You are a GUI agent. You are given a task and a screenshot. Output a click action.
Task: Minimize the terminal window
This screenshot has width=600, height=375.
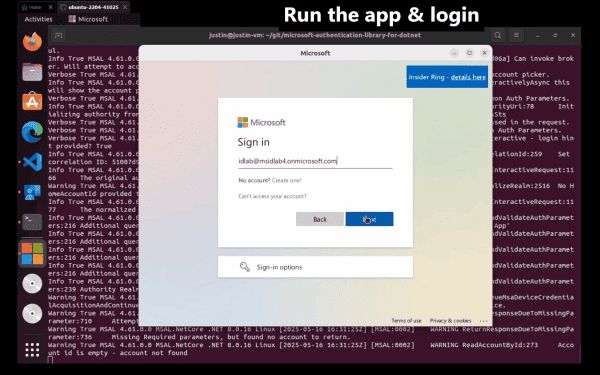538,35
